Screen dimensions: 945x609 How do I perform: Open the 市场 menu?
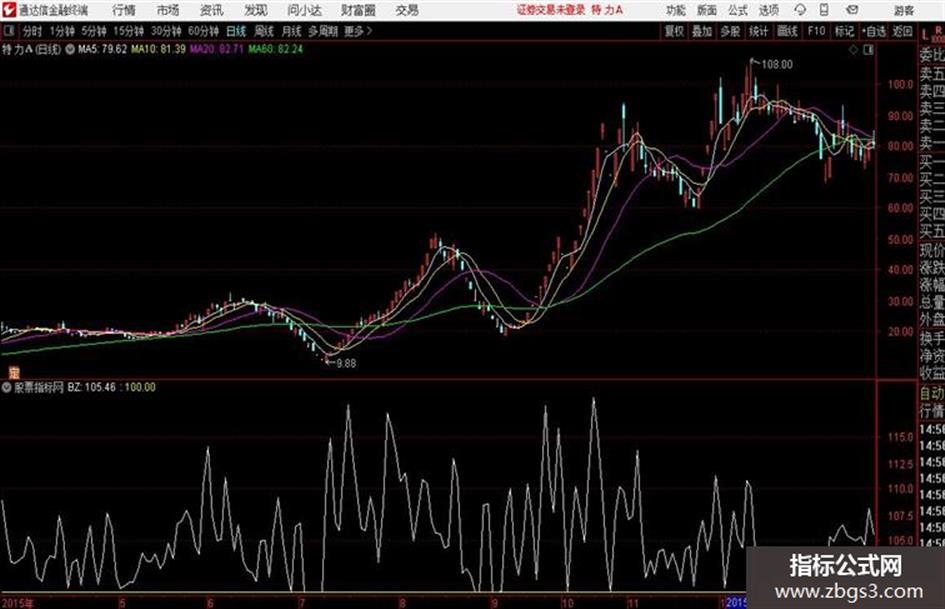(x=168, y=10)
